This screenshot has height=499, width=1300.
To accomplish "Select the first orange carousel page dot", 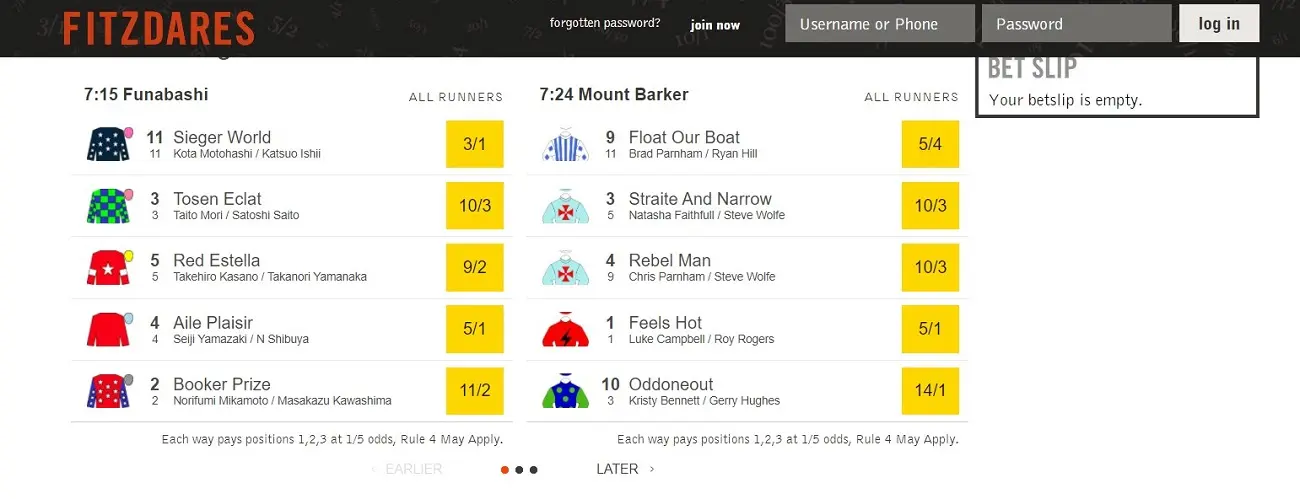I will tap(505, 470).
